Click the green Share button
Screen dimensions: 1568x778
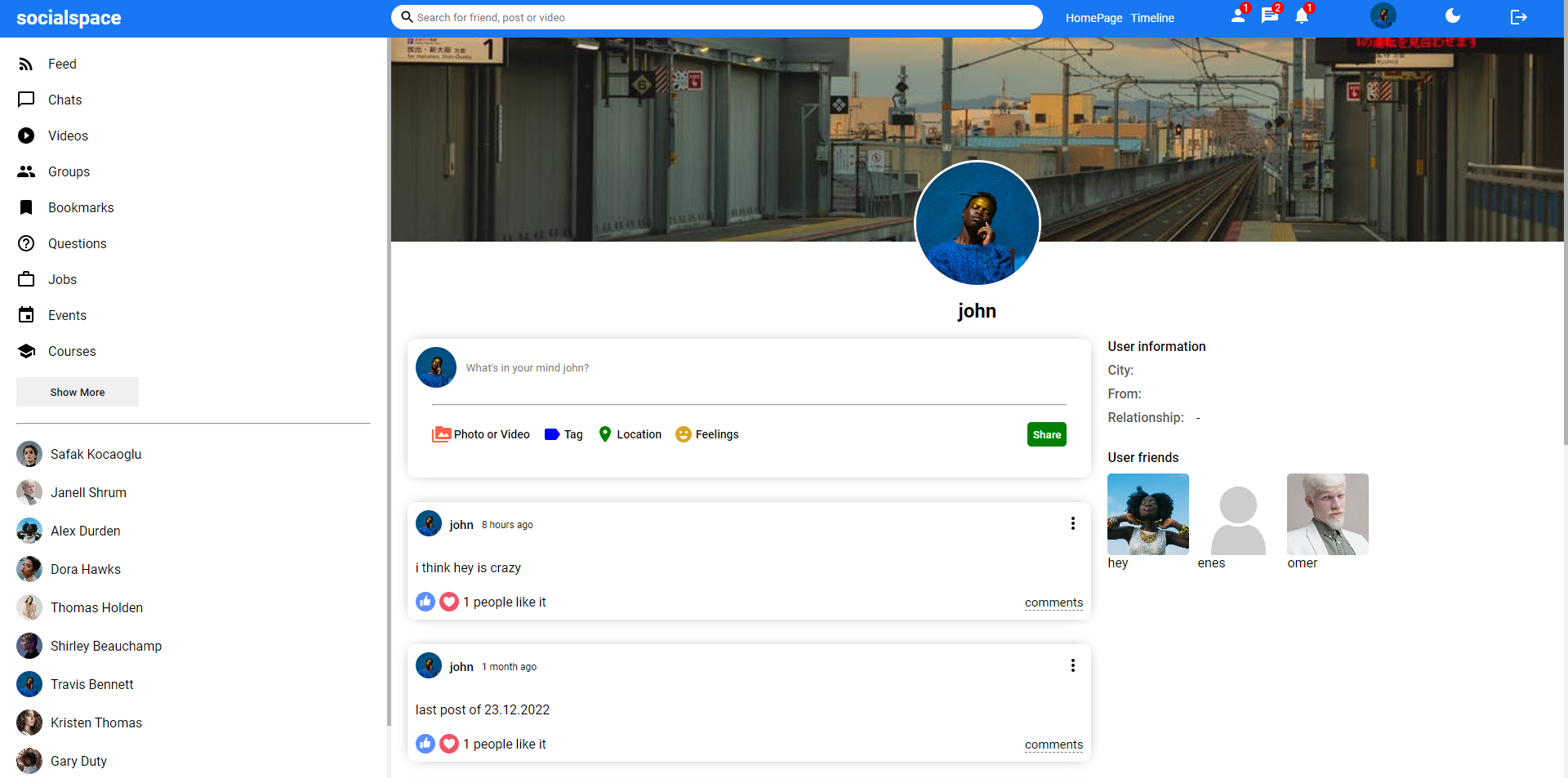pos(1047,434)
